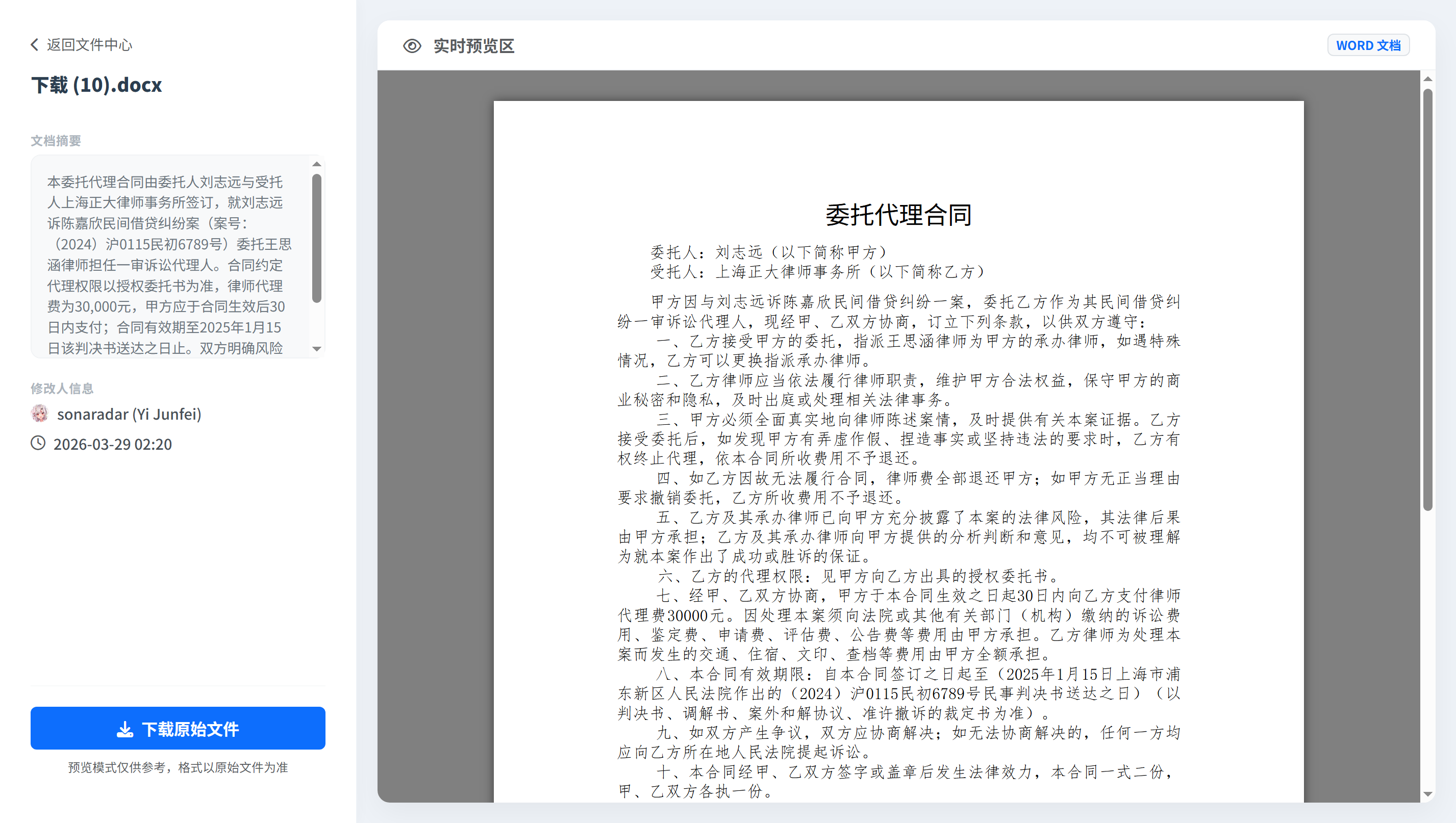
Task: Click the 修改人信息 section label
Action: click(x=62, y=389)
